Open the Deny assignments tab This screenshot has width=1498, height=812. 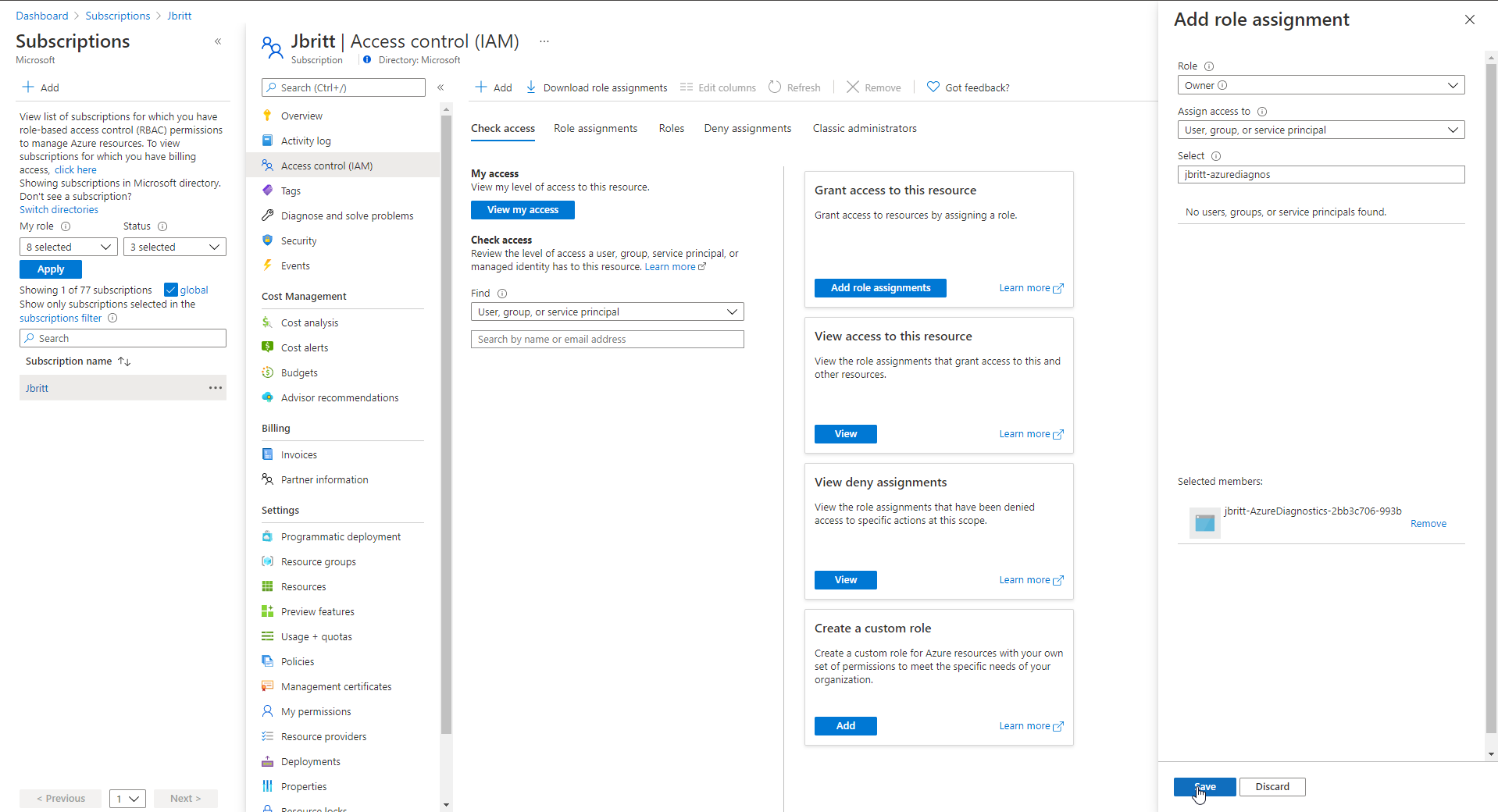click(747, 129)
